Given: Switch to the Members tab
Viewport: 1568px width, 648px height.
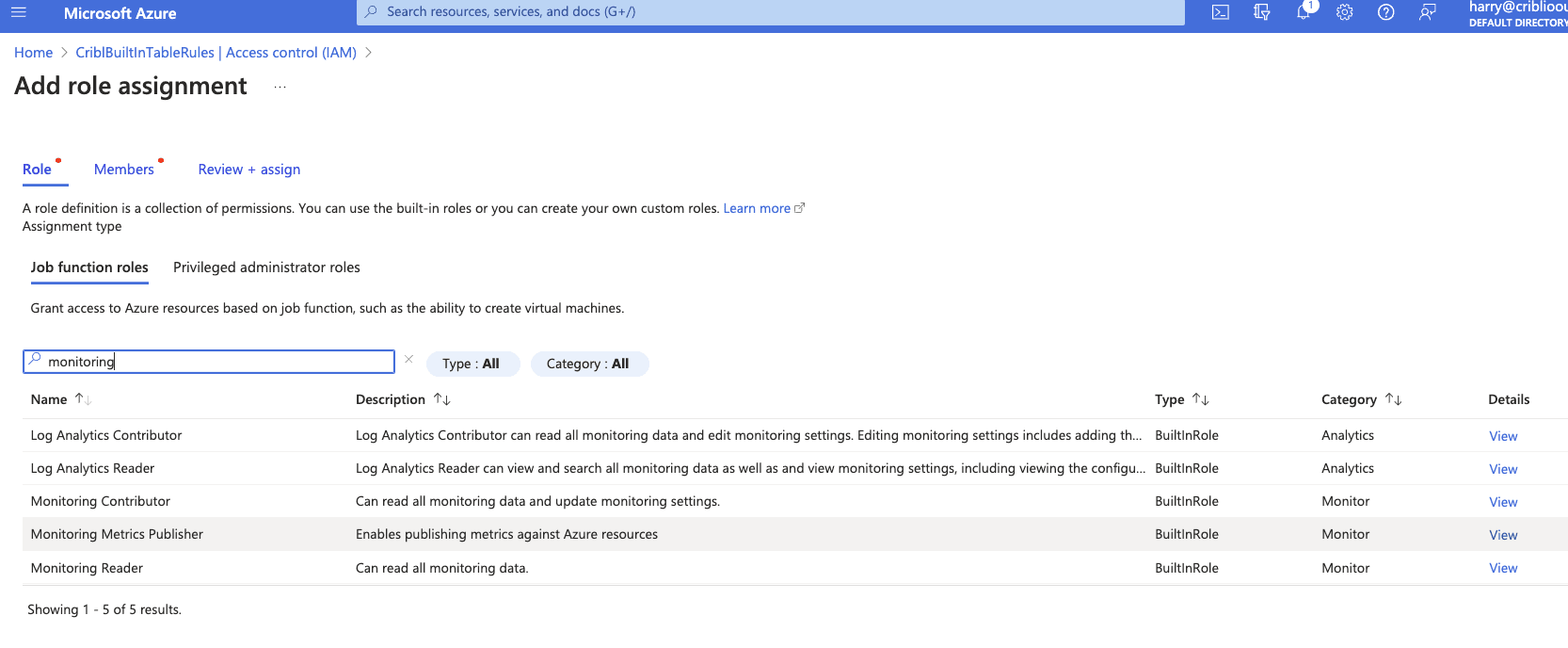Looking at the screenshot, I should tap(123, 170).
